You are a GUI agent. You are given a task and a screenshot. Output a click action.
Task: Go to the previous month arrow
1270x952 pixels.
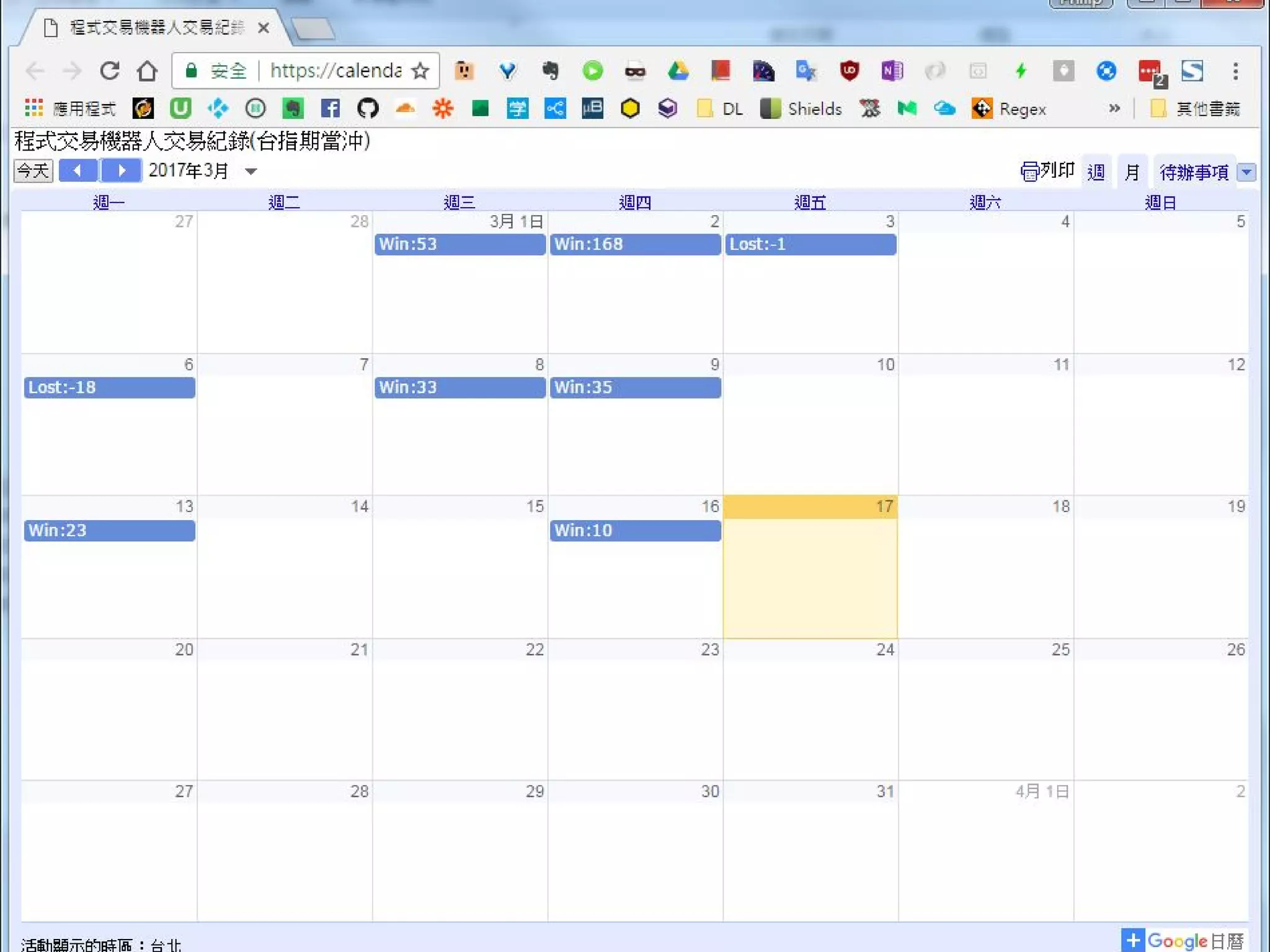click(x=78, y=170)
